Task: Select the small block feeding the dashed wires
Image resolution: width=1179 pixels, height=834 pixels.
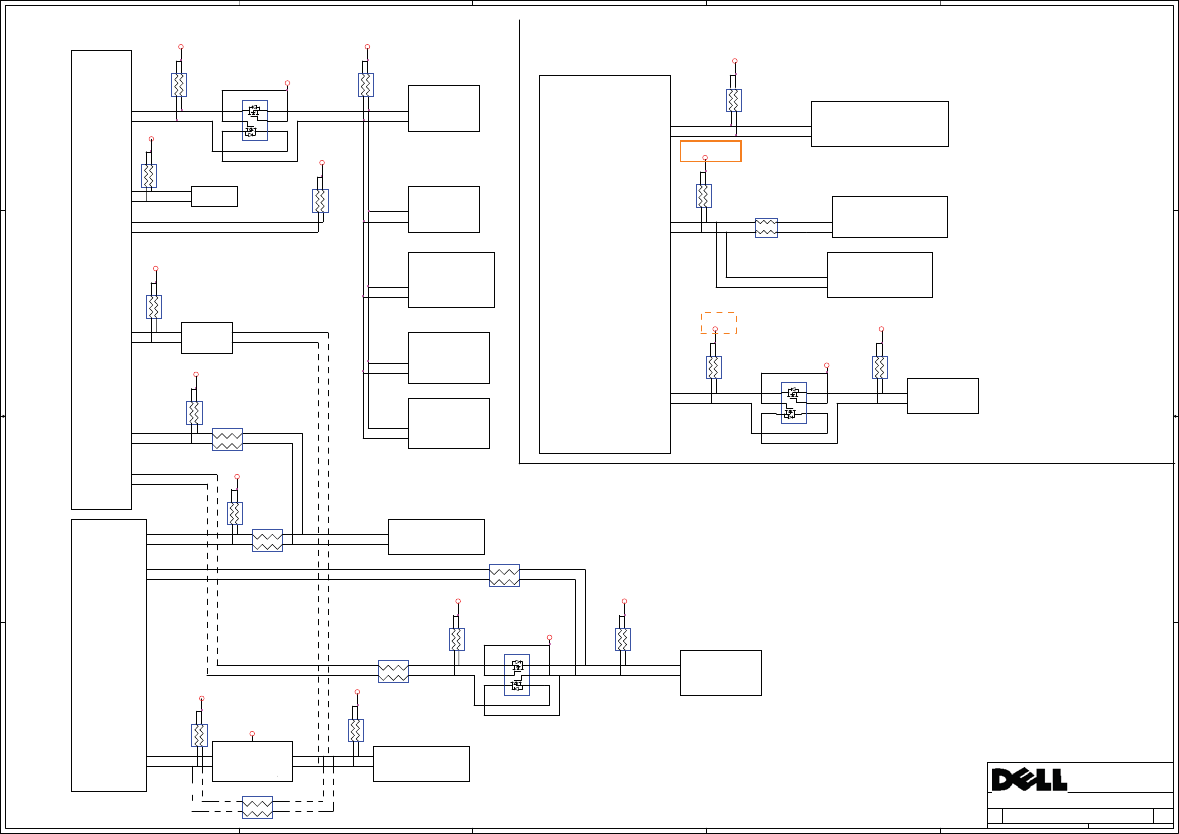Action: pyautogui.click(x=207, y=338)
